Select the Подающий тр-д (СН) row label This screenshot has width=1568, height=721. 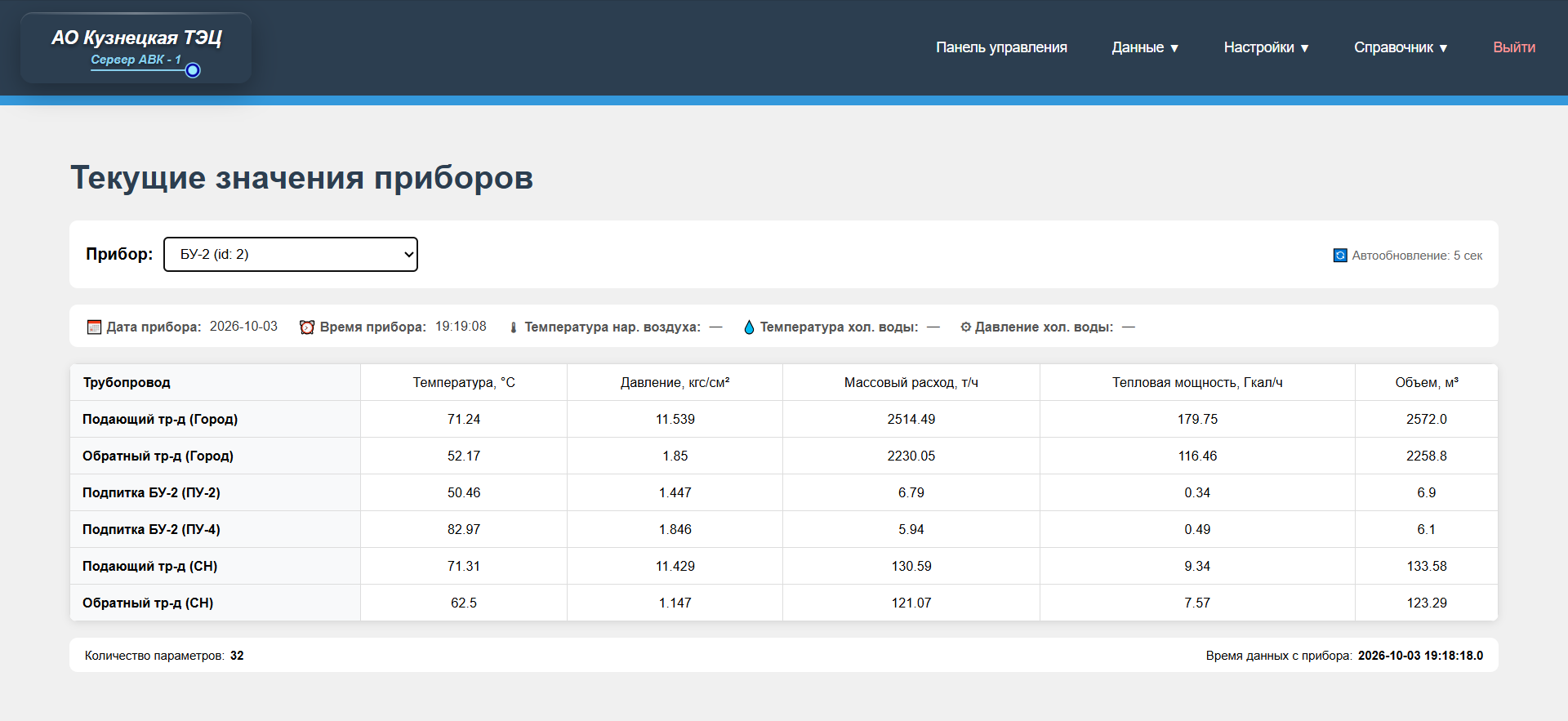click(x=149, y=566)
